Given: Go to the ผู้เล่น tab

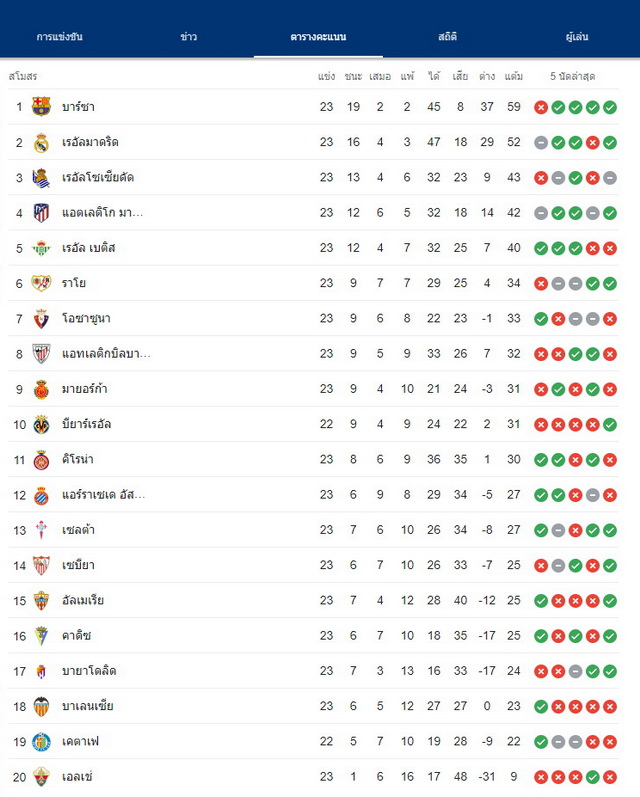Looking at the screenshot, I should pos(577,37).
